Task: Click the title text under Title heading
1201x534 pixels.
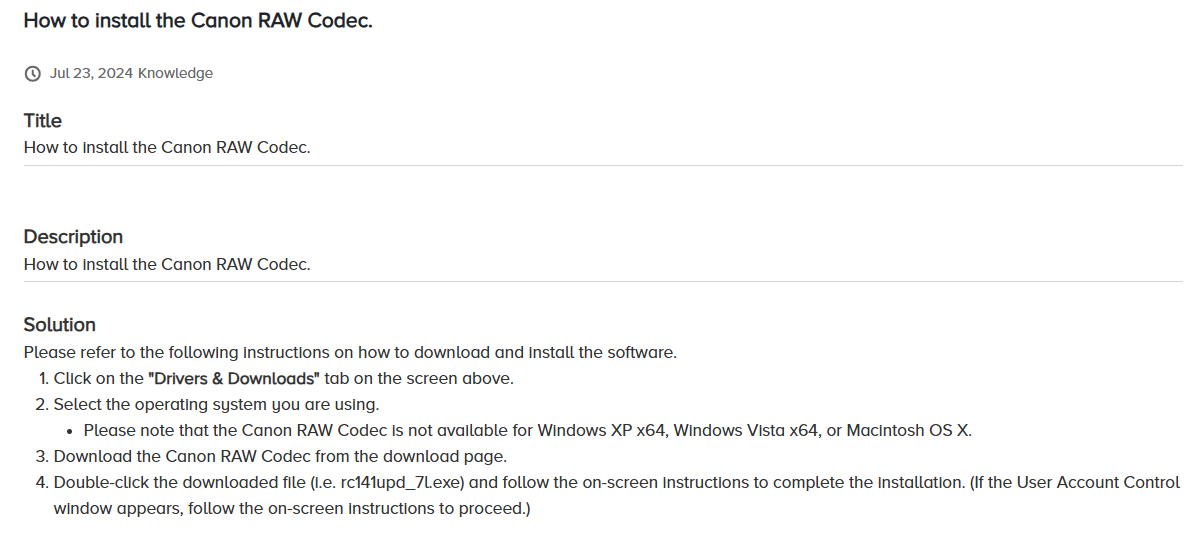Action: 167,147
